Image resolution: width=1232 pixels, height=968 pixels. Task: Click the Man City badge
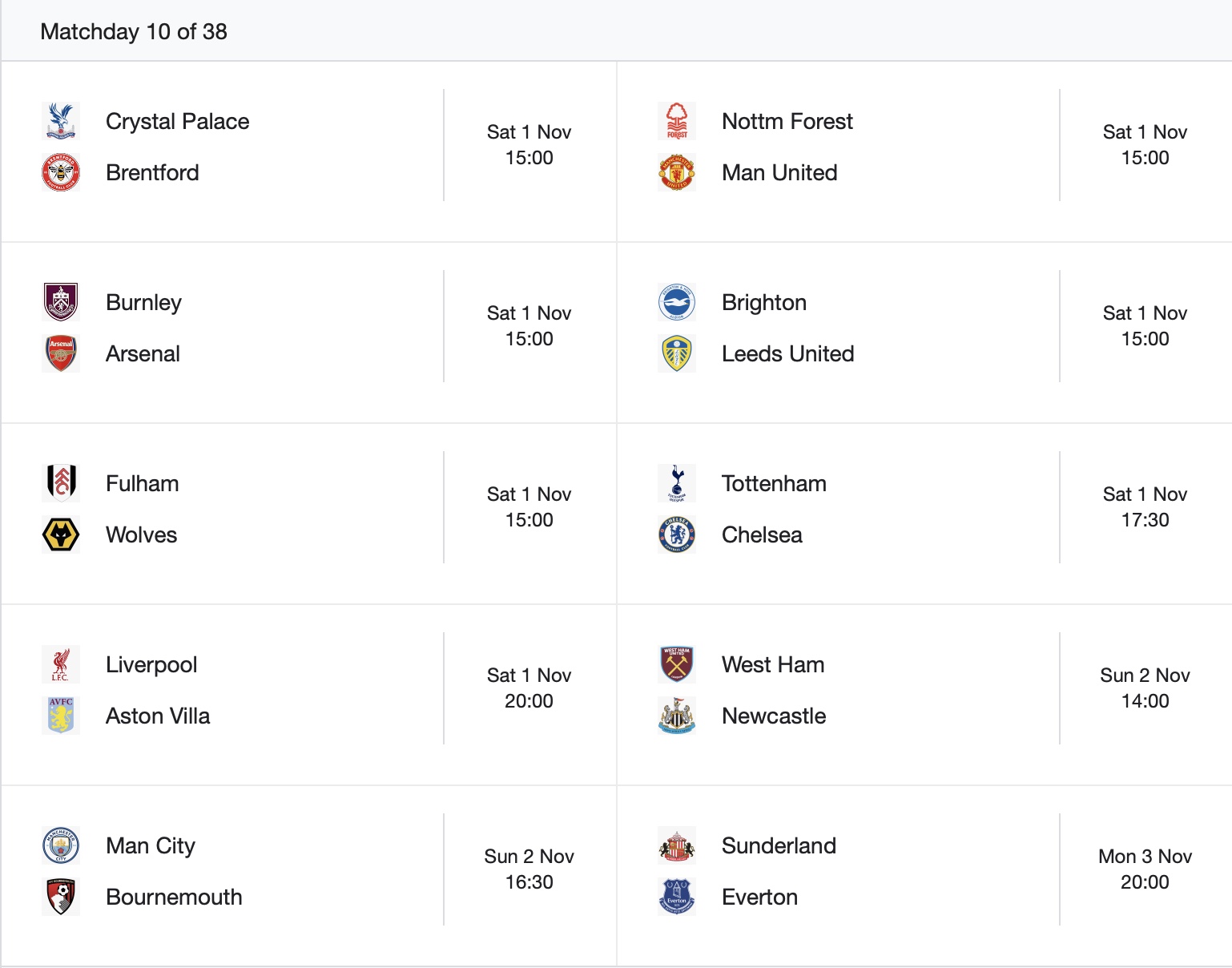pyautogui.click(x=61, y=845)
